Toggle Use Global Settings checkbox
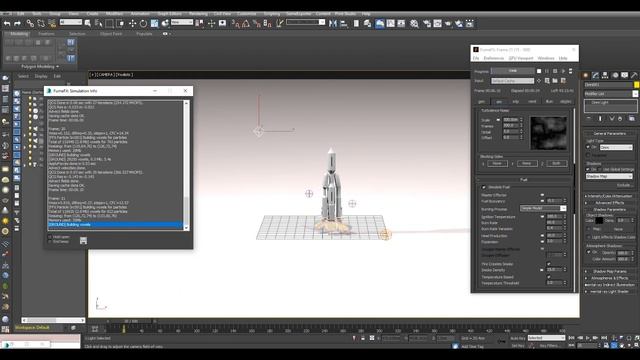The height and width of the screenshot is (360, 640). pyautogui.click(x=600, y=169)
